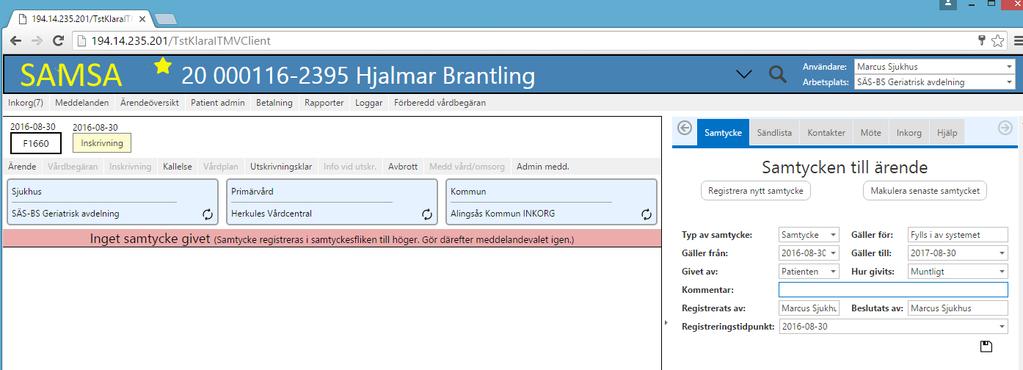Click the Gäller för field
Image resolution: width=1023 pixels, height=370 pixels.
point(957,234)
